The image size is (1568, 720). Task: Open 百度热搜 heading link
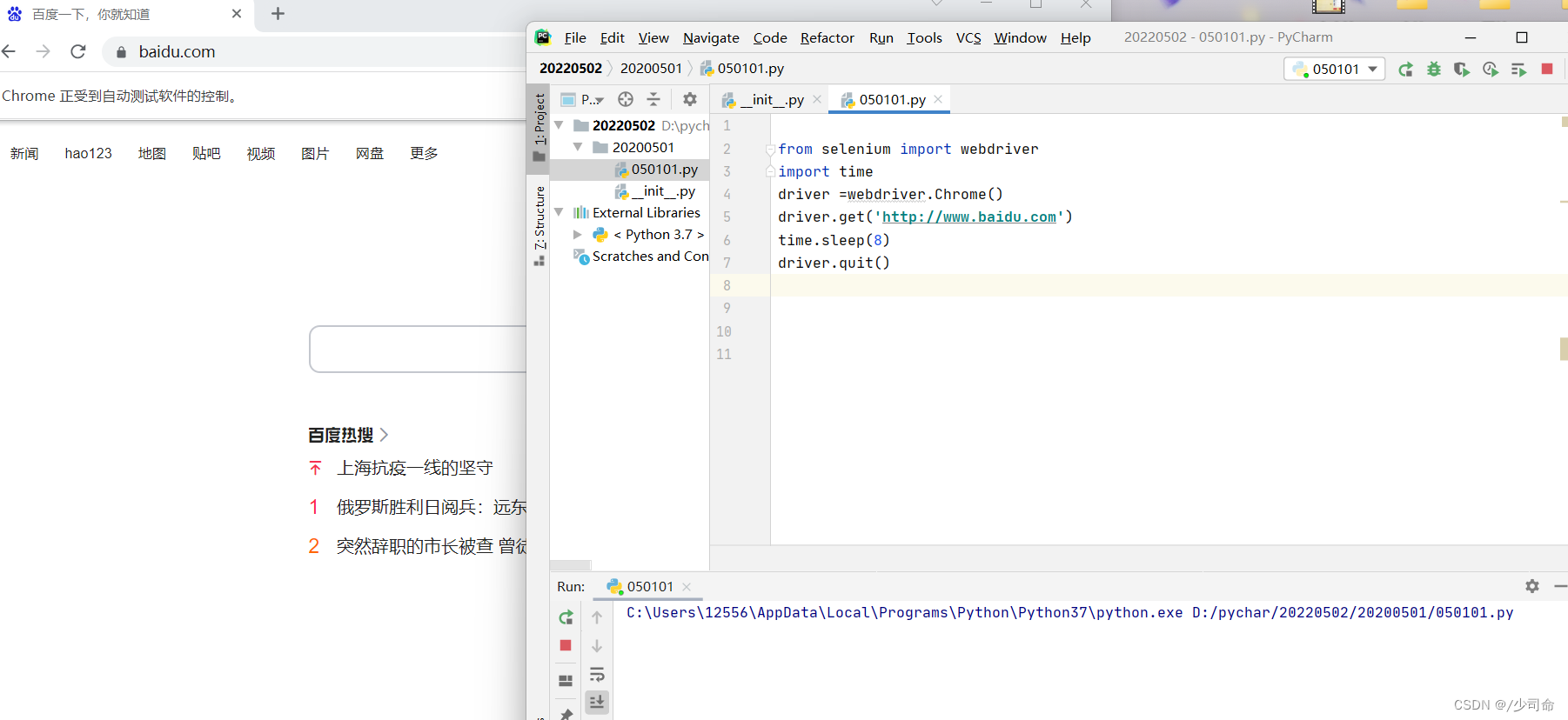tap(348, 435)
